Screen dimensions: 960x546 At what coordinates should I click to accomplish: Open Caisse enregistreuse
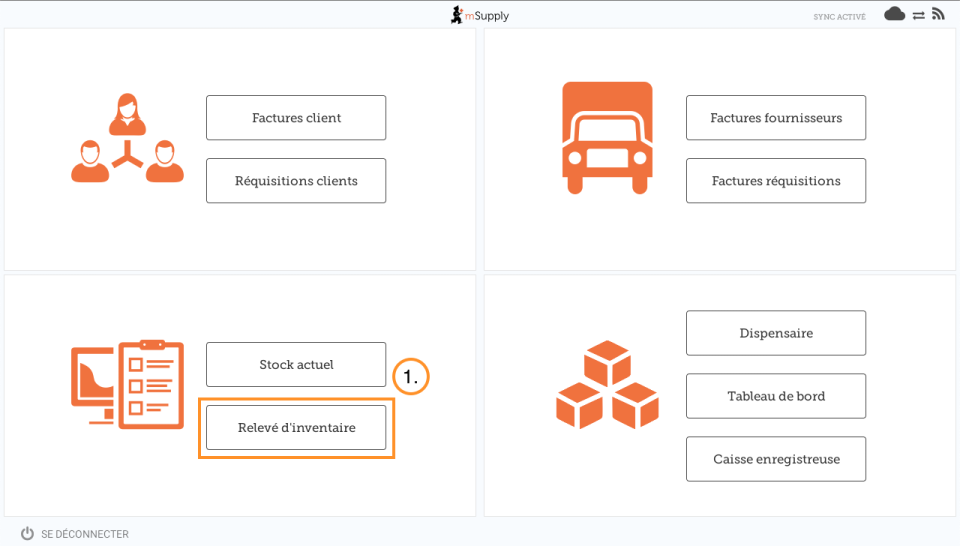(x=776, y=459)
